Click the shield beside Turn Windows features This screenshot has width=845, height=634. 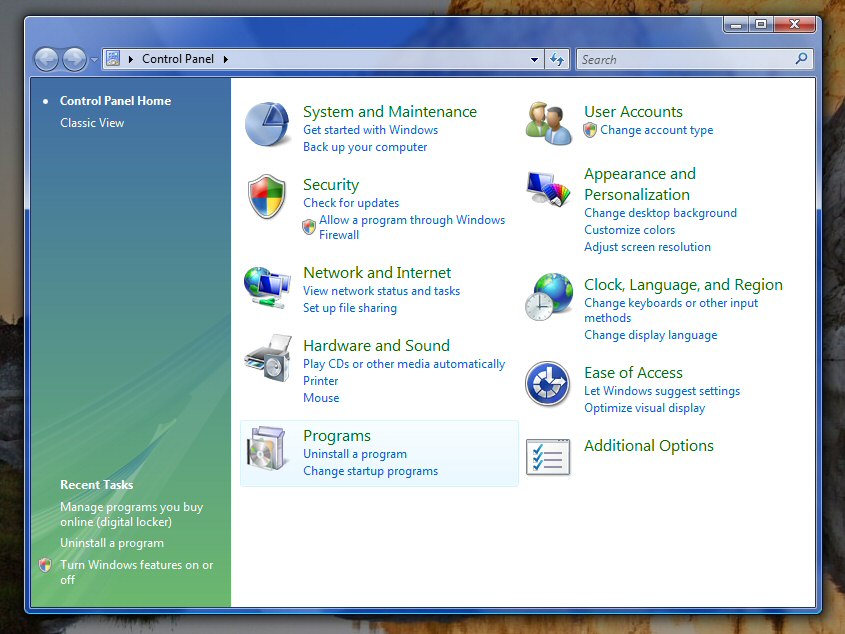(x=45, y=564)
